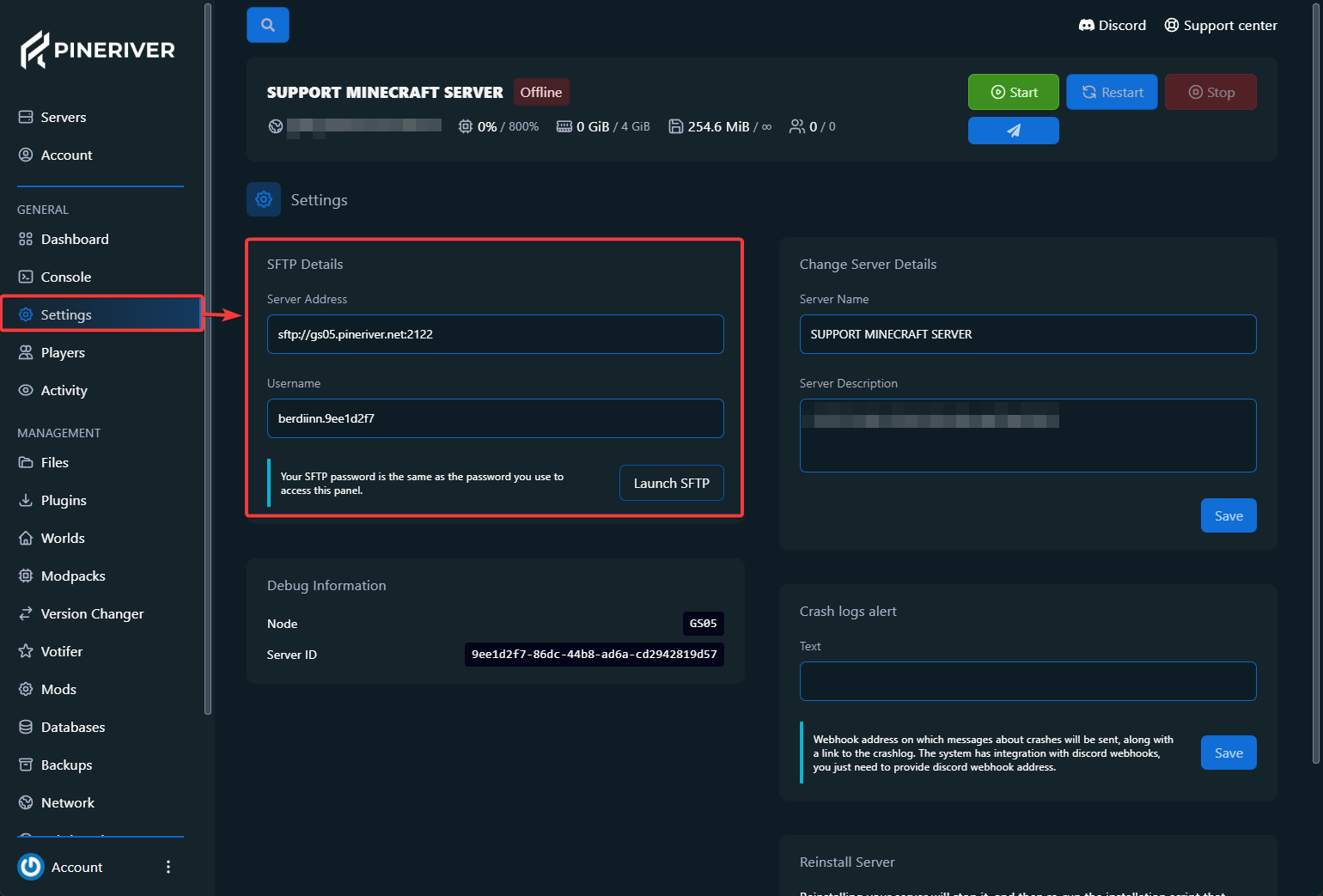Open Servers in the sidebar

(63, 117)
